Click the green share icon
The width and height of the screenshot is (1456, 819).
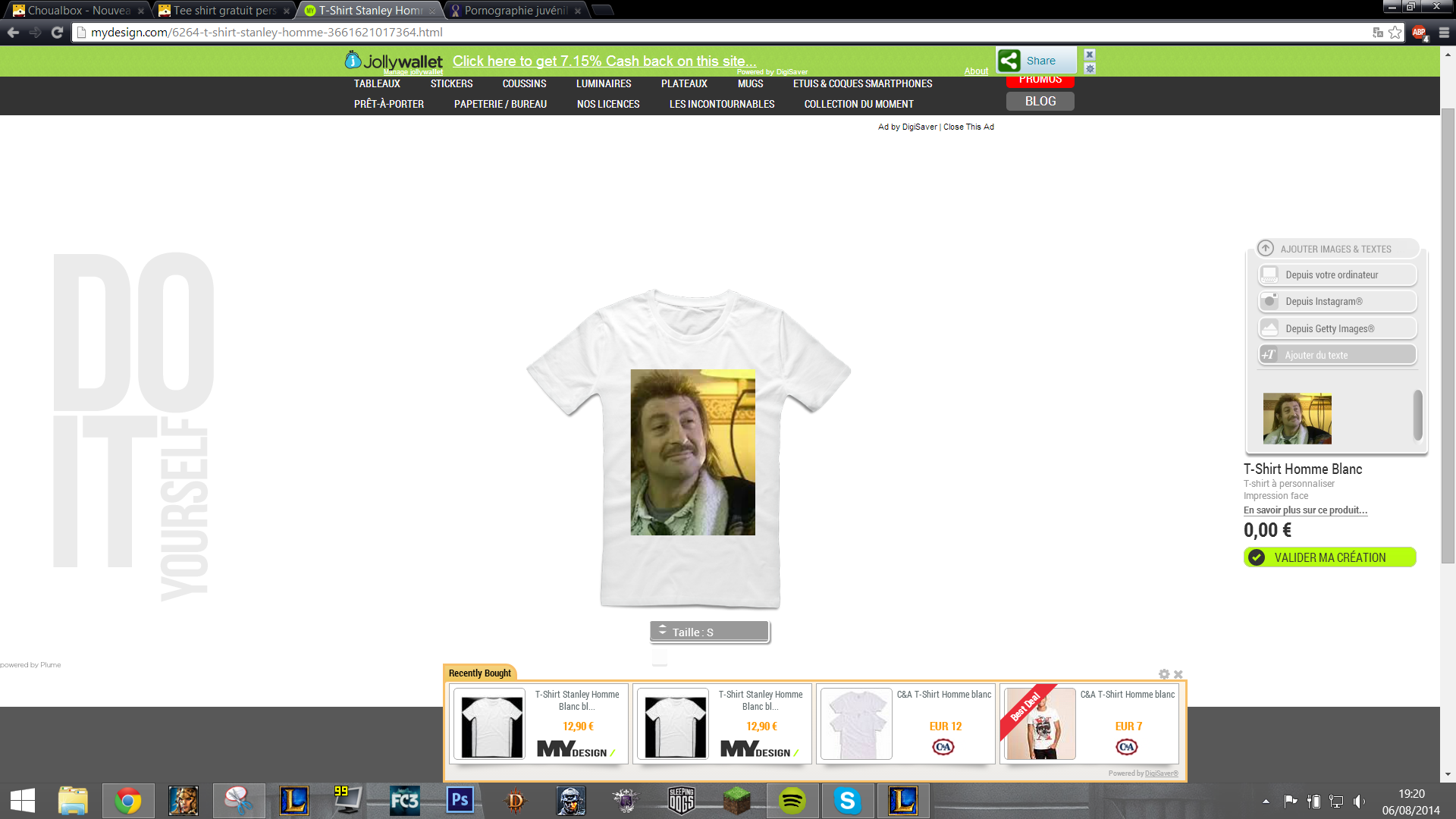pos(1009,61)
